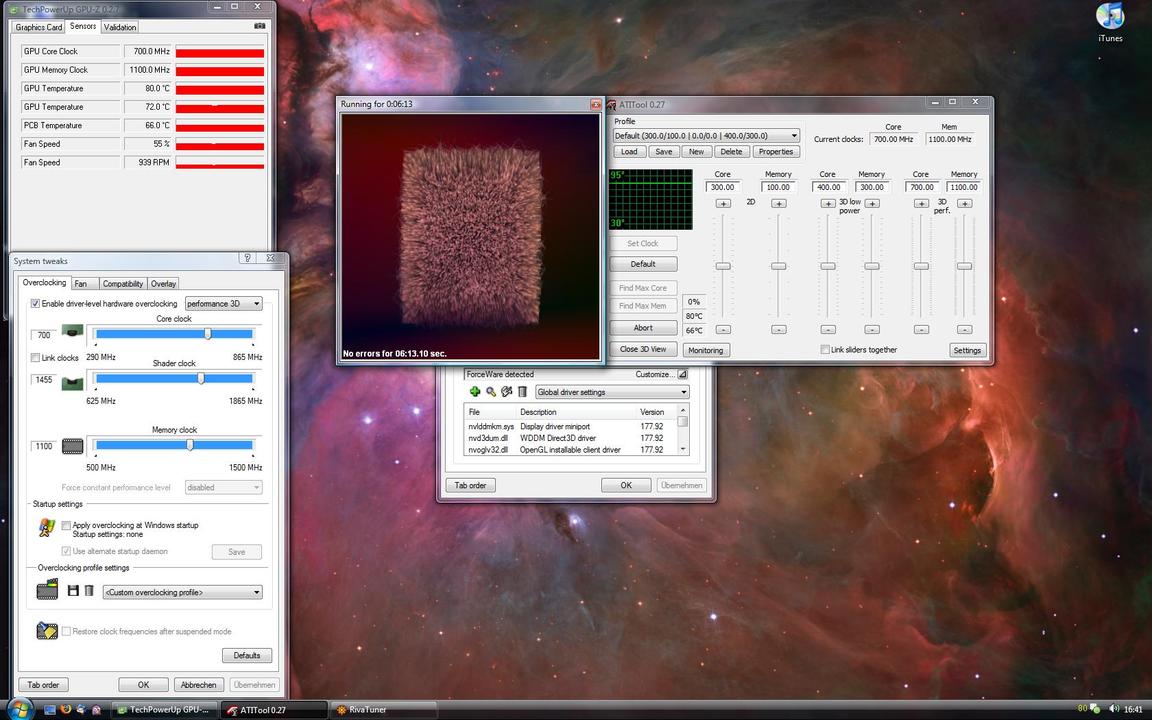Image resolution: width=1152 pixels, height=720 pixels.
Task: Click the overclocking profile clapperboard icon
Action: (x=47, y=590)
